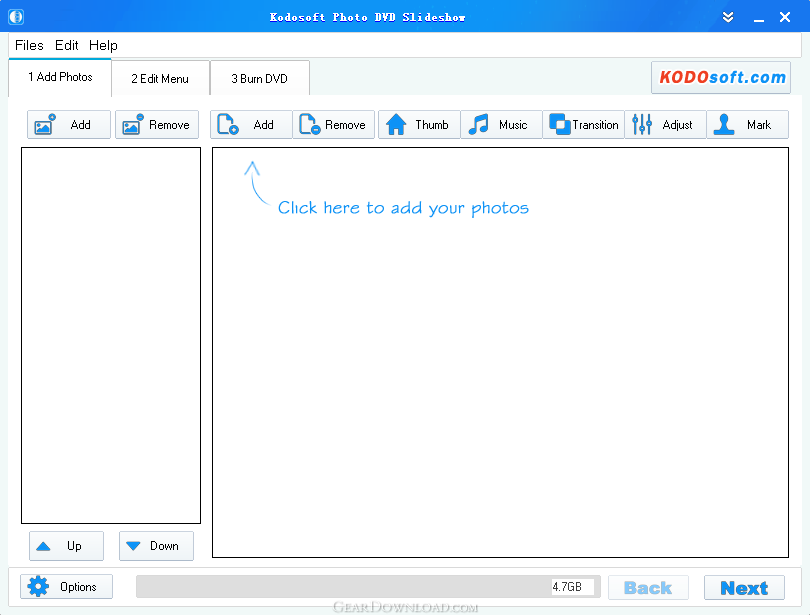
Task: Open the Music settings with note icon
Action: tap(502, 124)
